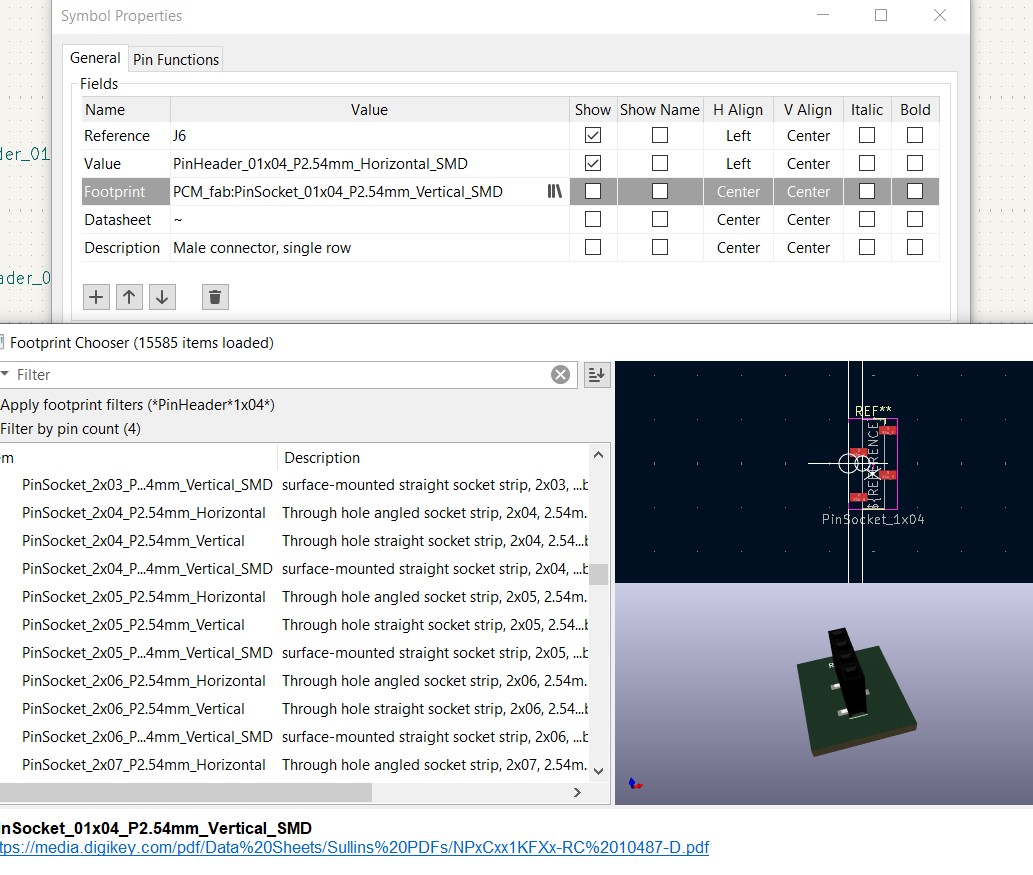Select PinSocket_2x05_P2.54mm_Vertical footprint
This screenshot has height=875, width=1033.
(133, 625)
